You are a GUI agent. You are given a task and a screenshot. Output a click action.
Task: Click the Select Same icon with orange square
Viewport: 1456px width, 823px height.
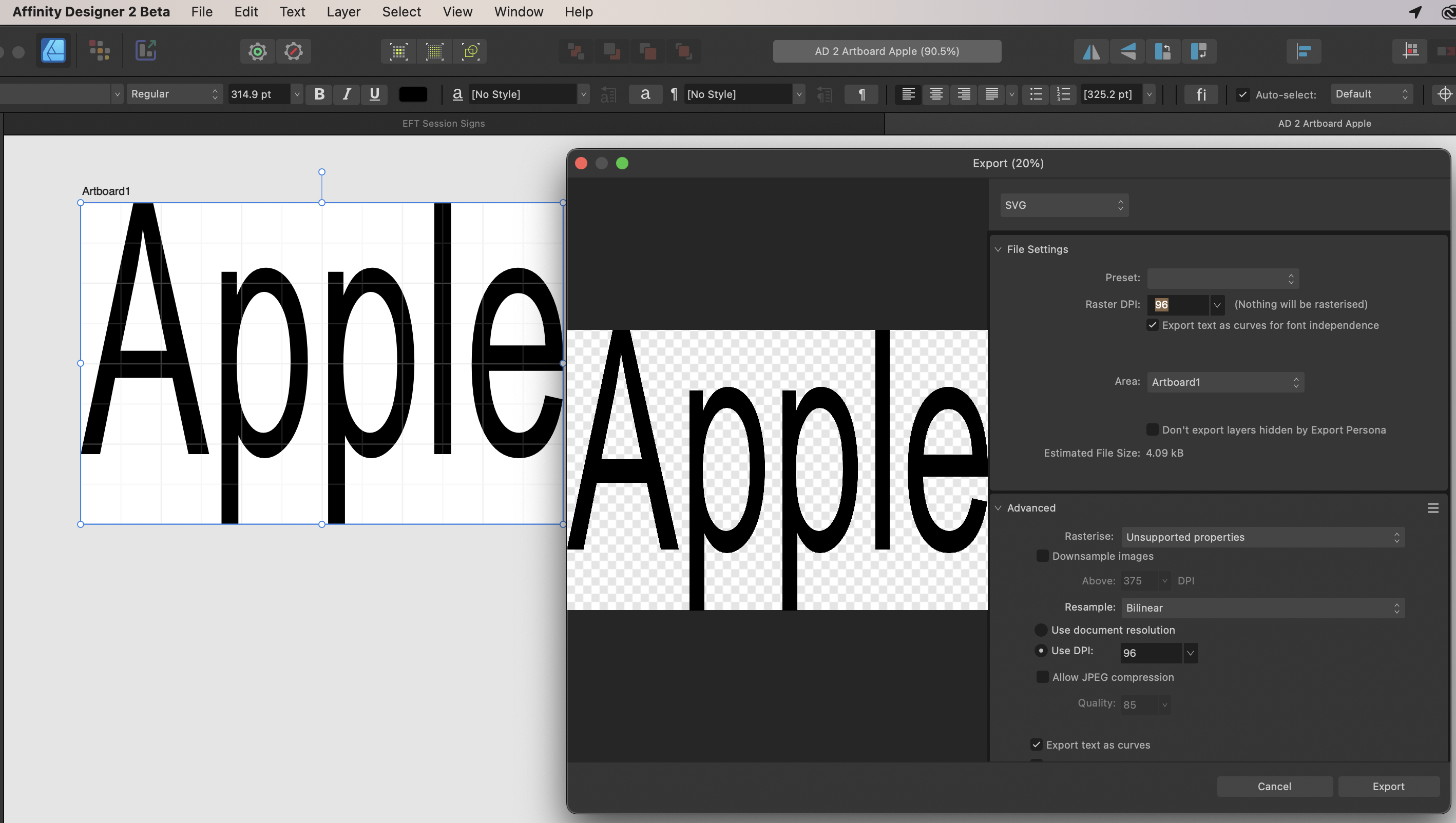pos(470,51)
